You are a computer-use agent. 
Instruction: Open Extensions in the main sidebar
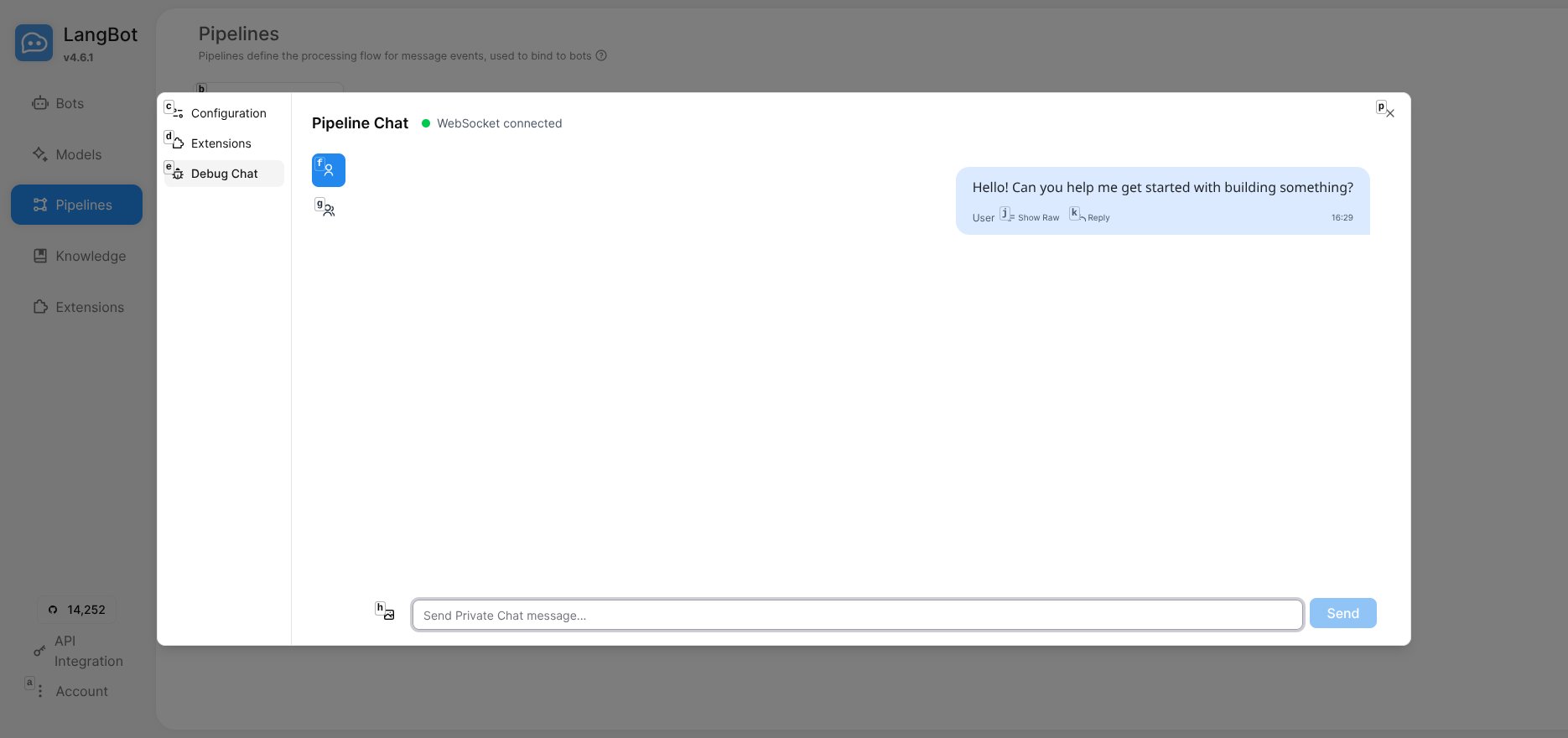point(76,307)
